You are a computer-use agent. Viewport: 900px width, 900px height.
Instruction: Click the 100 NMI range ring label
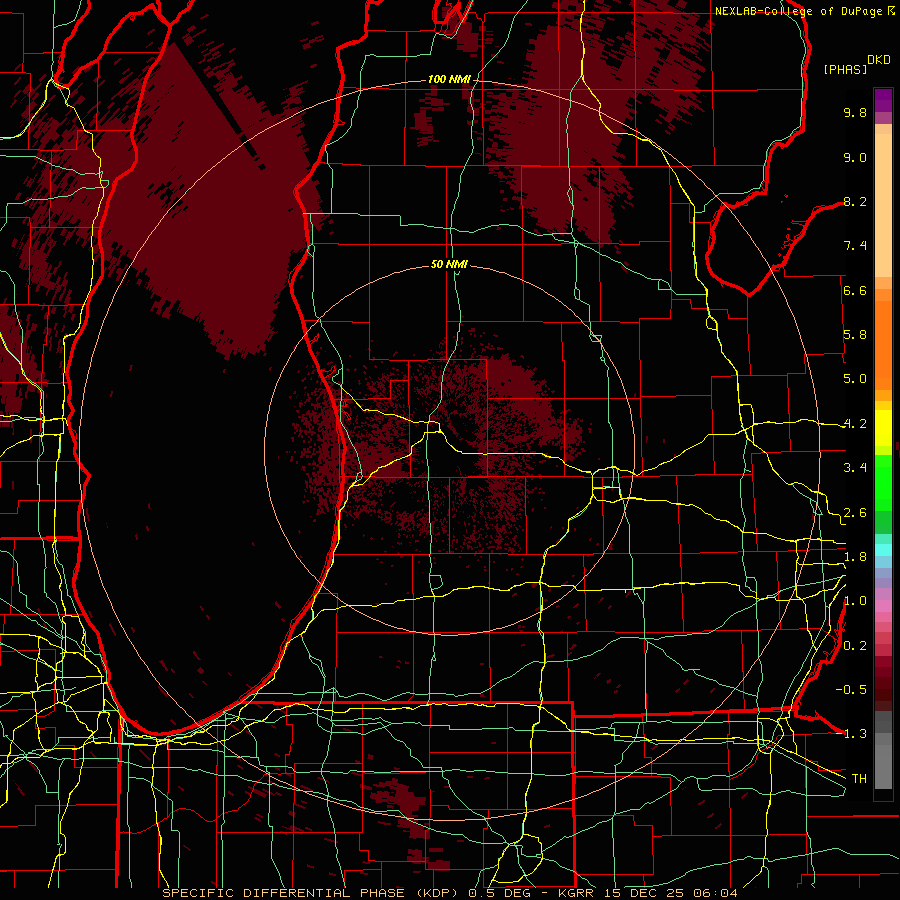coord(449,79)
